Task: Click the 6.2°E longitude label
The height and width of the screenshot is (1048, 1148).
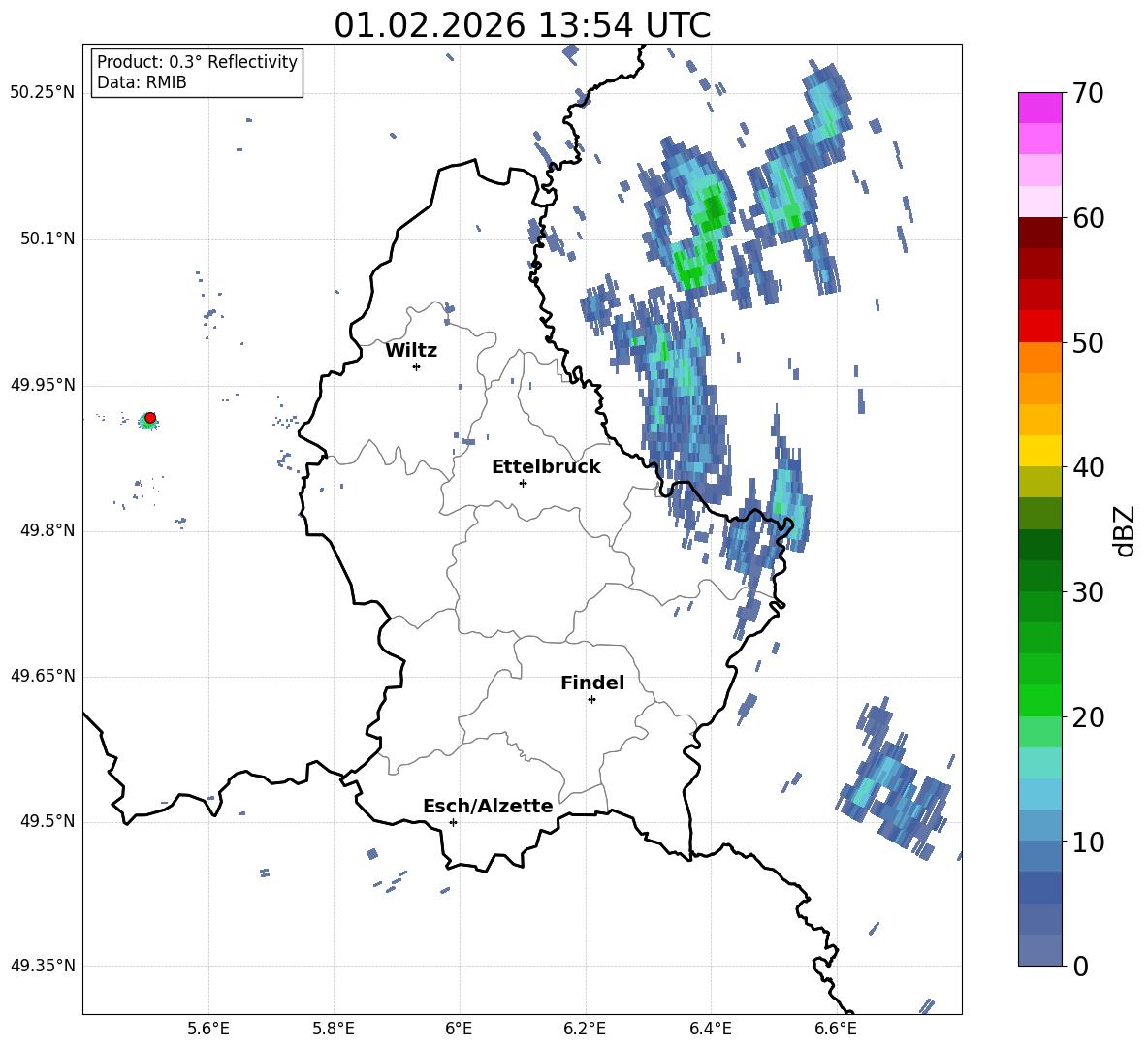Action: (585, 1029)
